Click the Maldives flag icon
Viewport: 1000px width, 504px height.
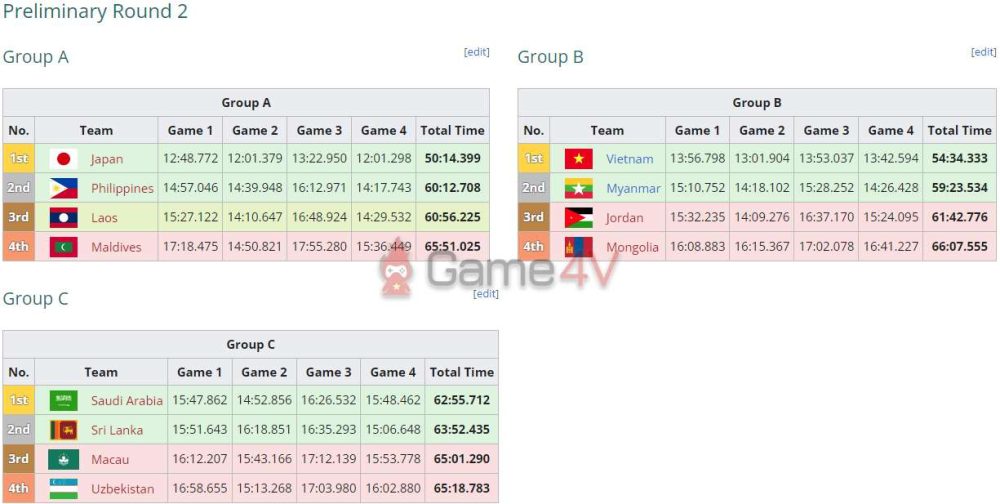(x=63, y=246)
